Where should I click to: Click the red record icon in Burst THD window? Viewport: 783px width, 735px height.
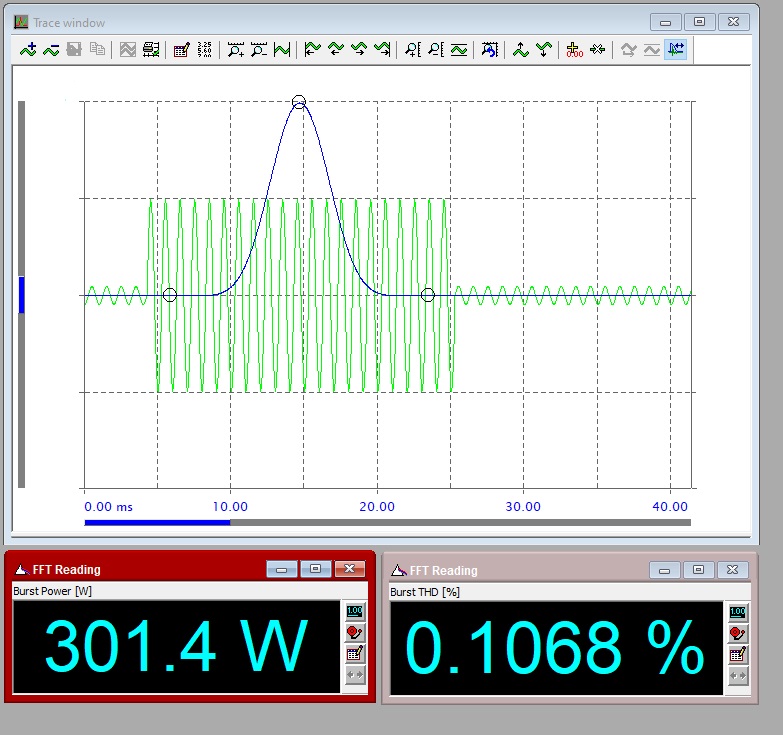(738, 633)
